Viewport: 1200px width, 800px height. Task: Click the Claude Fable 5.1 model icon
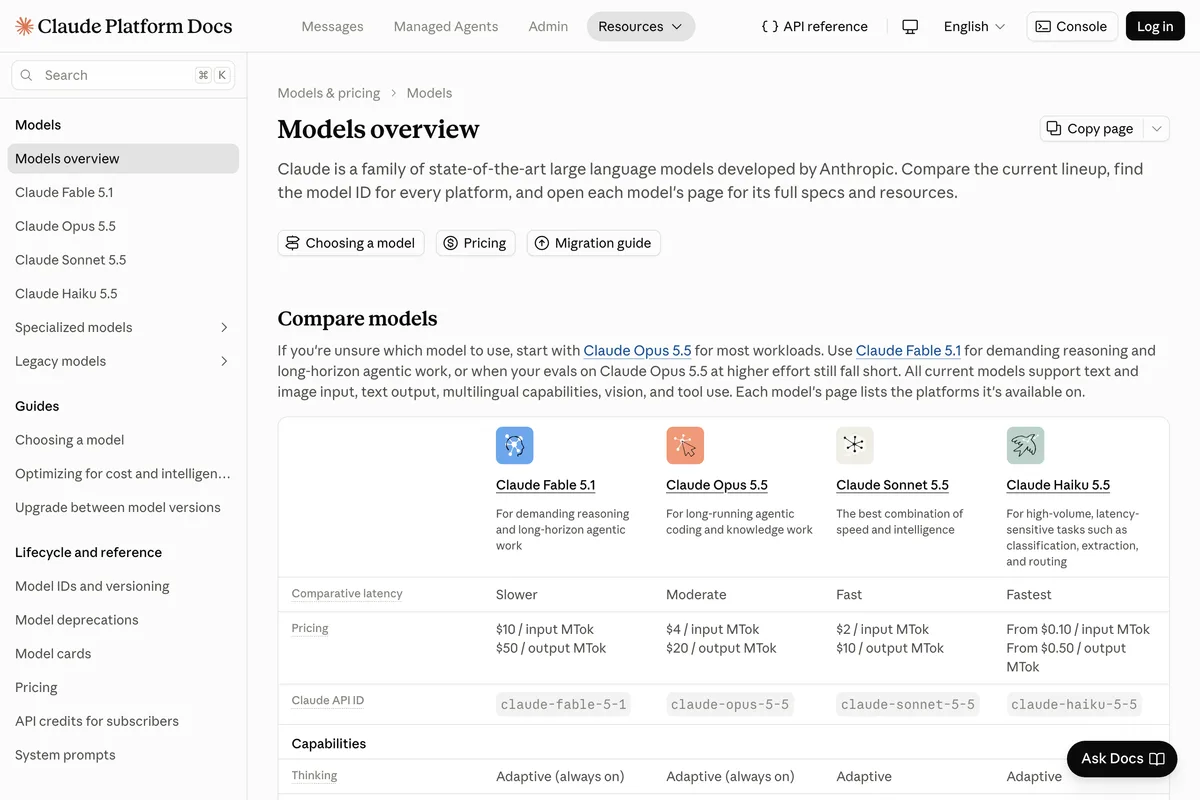[515, 445]
